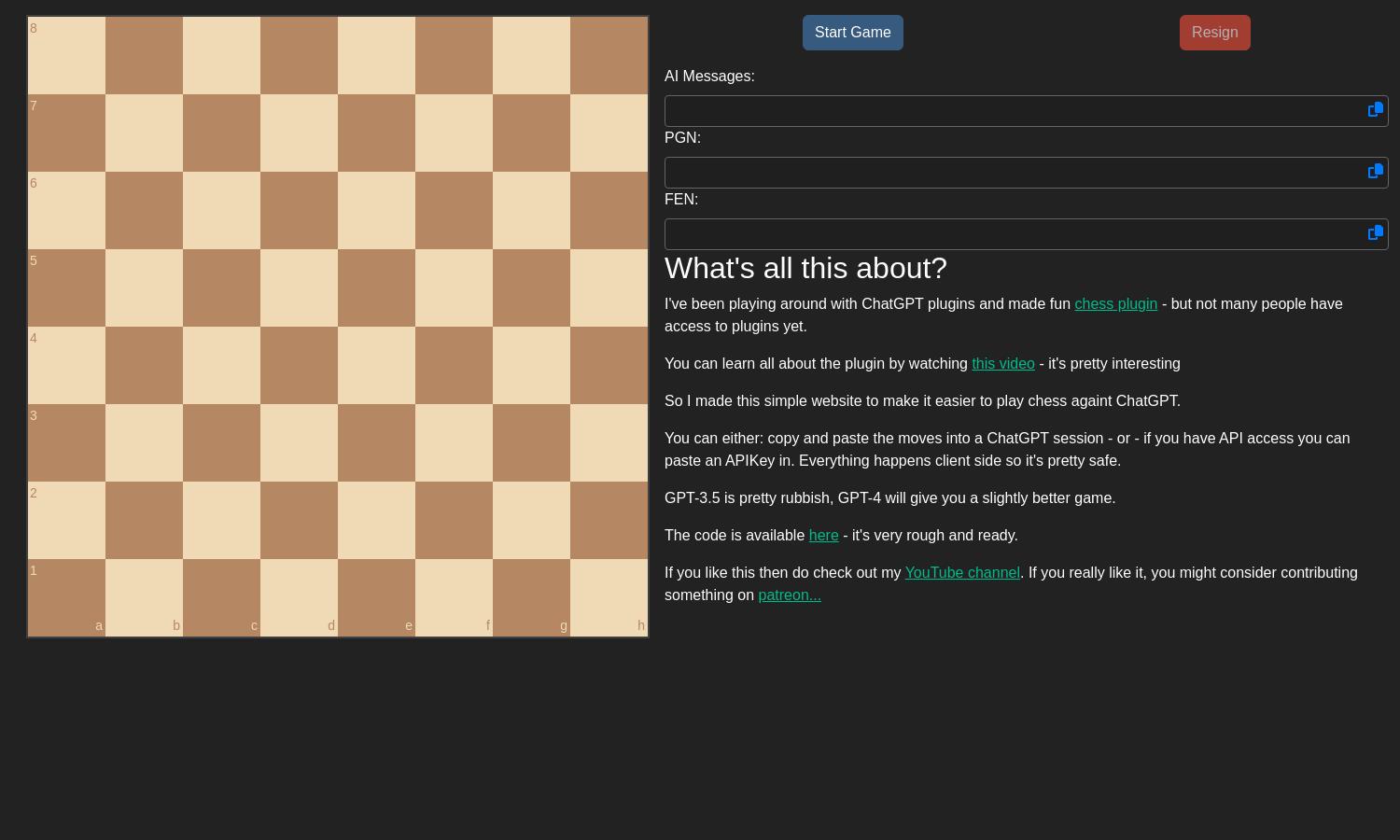The image size is (1400, 840).
Task: Select the e4 square on the chessboard
Action: click(x=376, y=365)
